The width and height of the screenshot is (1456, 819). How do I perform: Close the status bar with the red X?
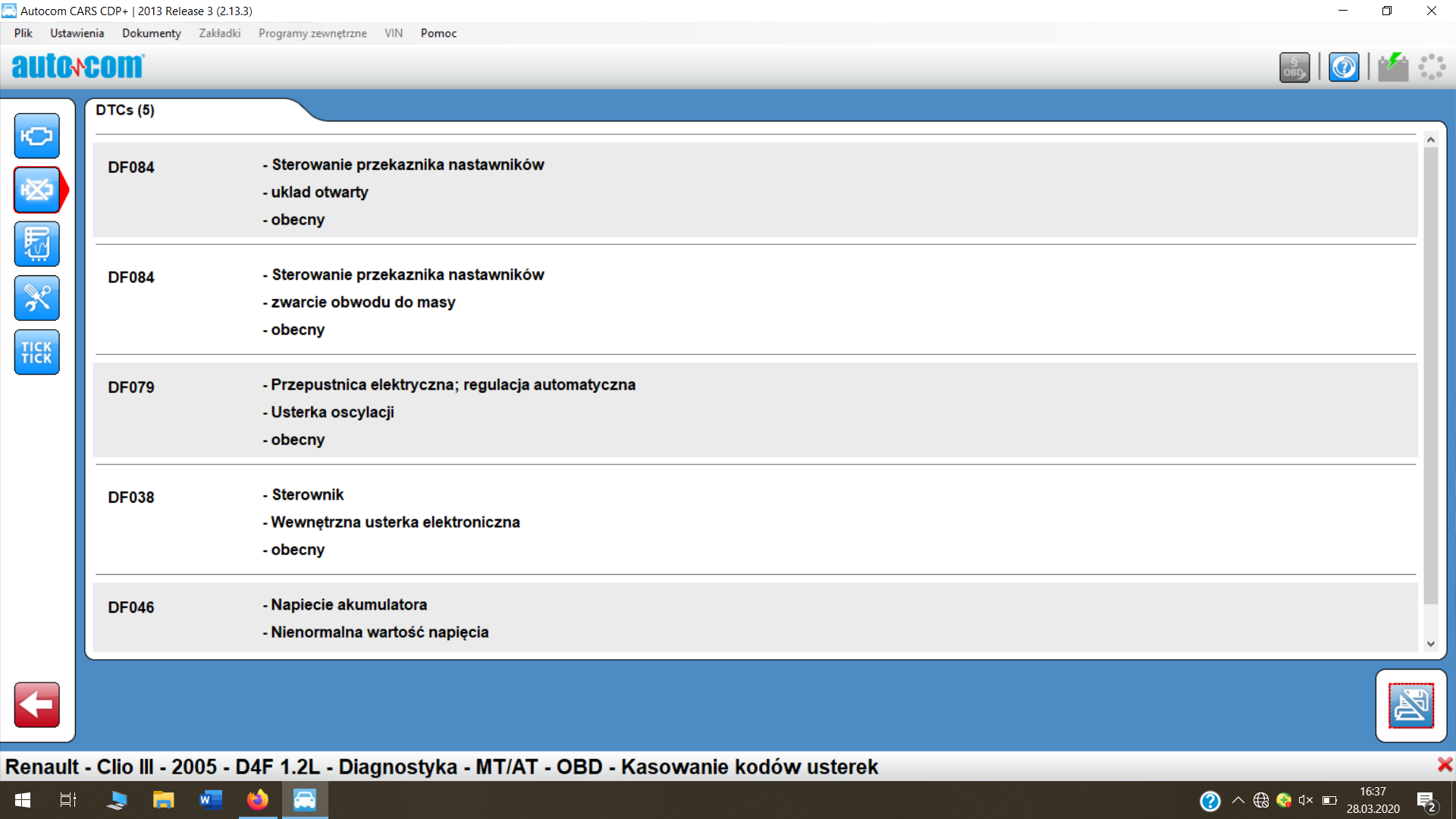point(1445,765)
